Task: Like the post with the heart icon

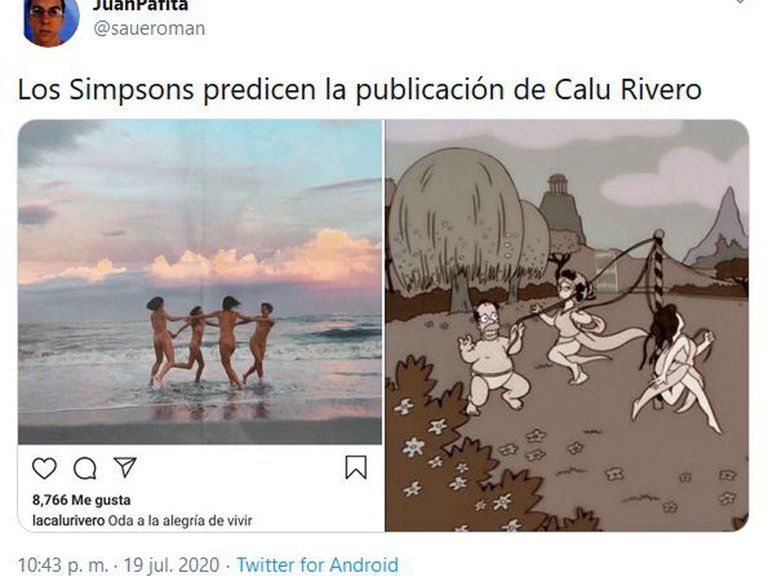Action: point(44,468)
